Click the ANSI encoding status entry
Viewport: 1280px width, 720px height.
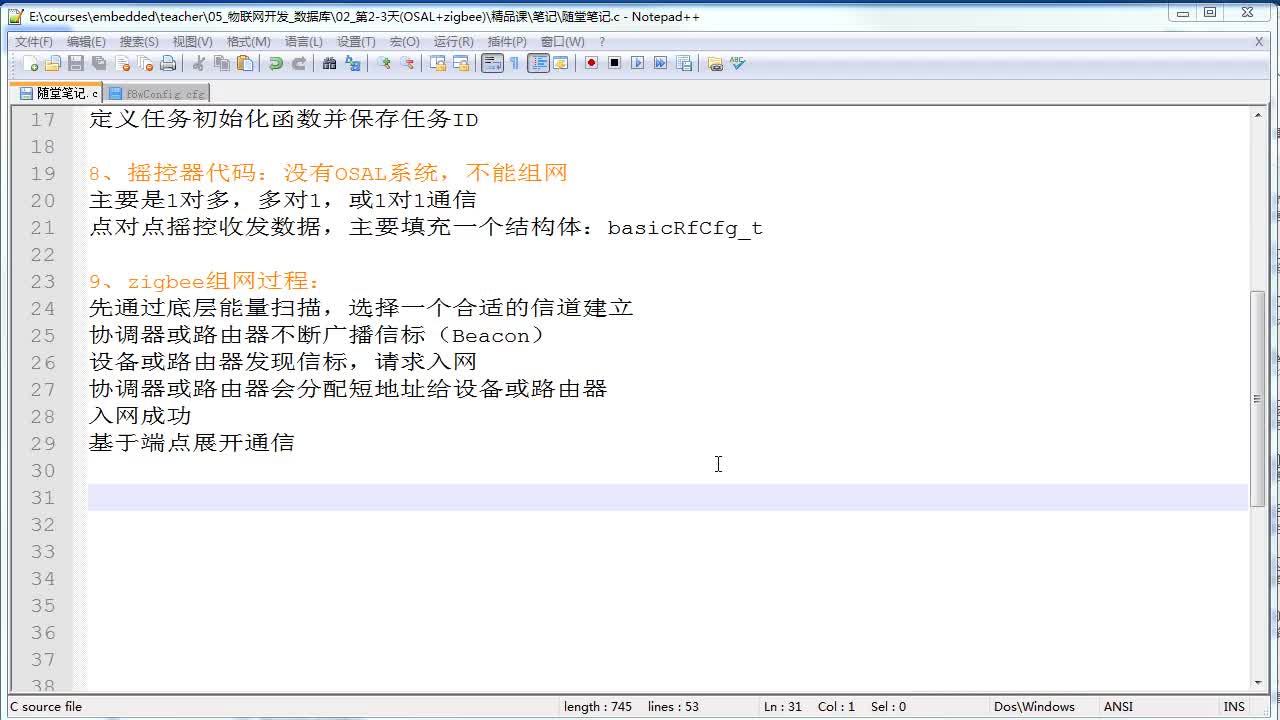tap(1118, 706)
